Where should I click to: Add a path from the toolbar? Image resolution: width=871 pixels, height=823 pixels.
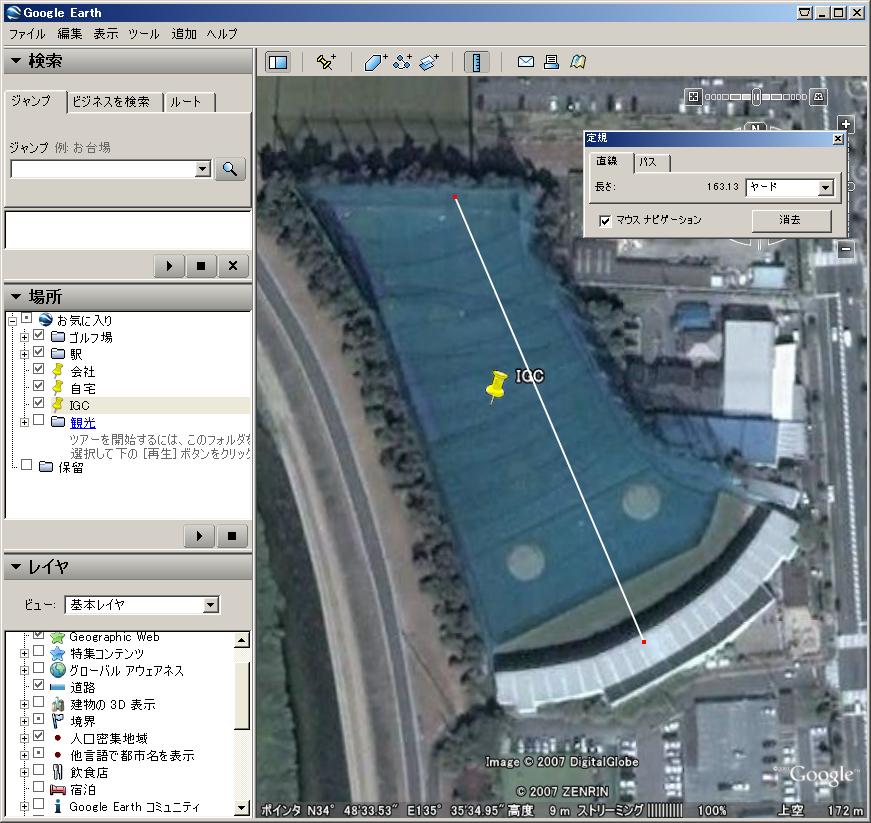[x=402, y=62]
